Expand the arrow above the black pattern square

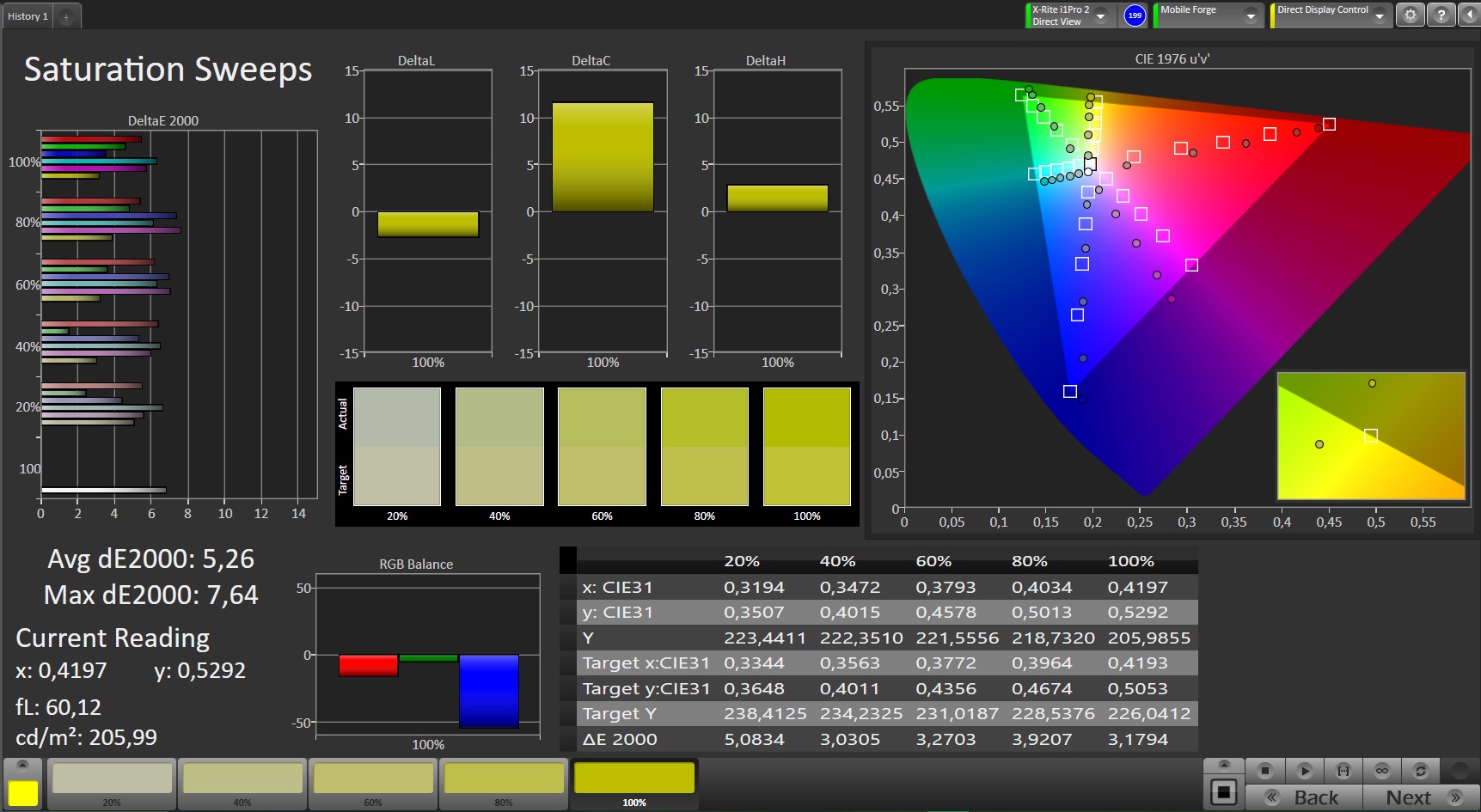[1224, 765]
